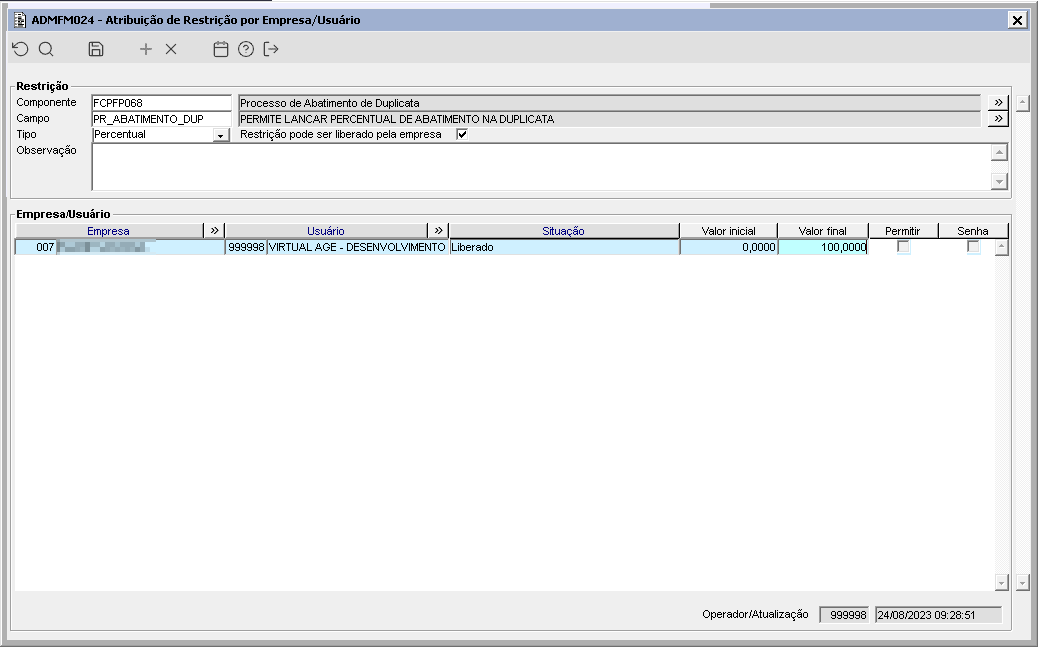Select the Empresa cell 007
Image resolution: width=1038 pixels, height=647 pixels.
[x=36, y=247]
